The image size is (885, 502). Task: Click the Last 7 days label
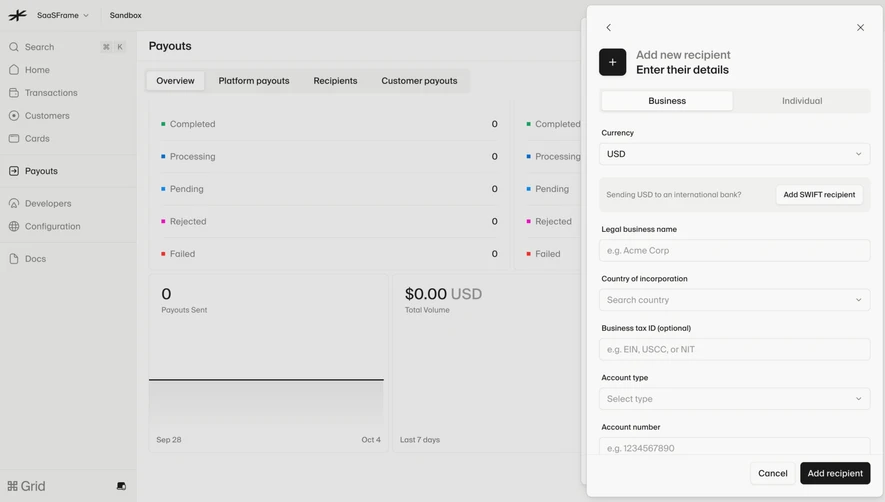pyautogui.click(x=420, y=439)
